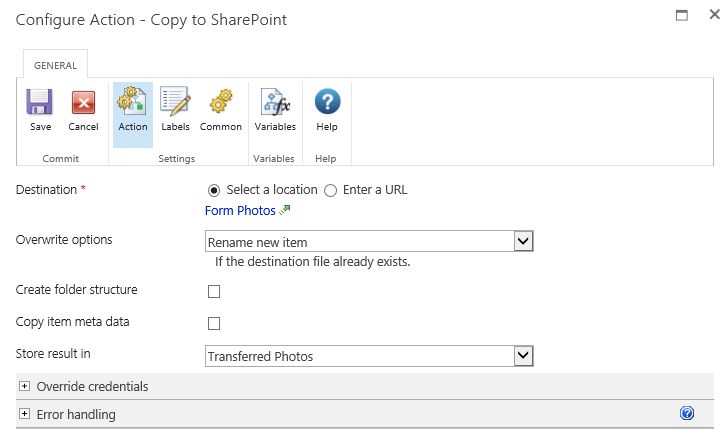Switch to the GENERAL ribbon tab
Image resolution: width=723 pixels, height=445 pixels.
click(55, 65)
